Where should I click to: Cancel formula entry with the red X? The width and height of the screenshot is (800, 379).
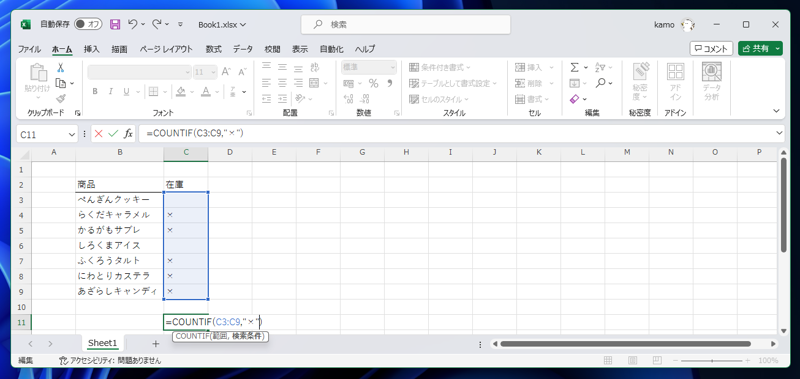[x=98, y=134]
